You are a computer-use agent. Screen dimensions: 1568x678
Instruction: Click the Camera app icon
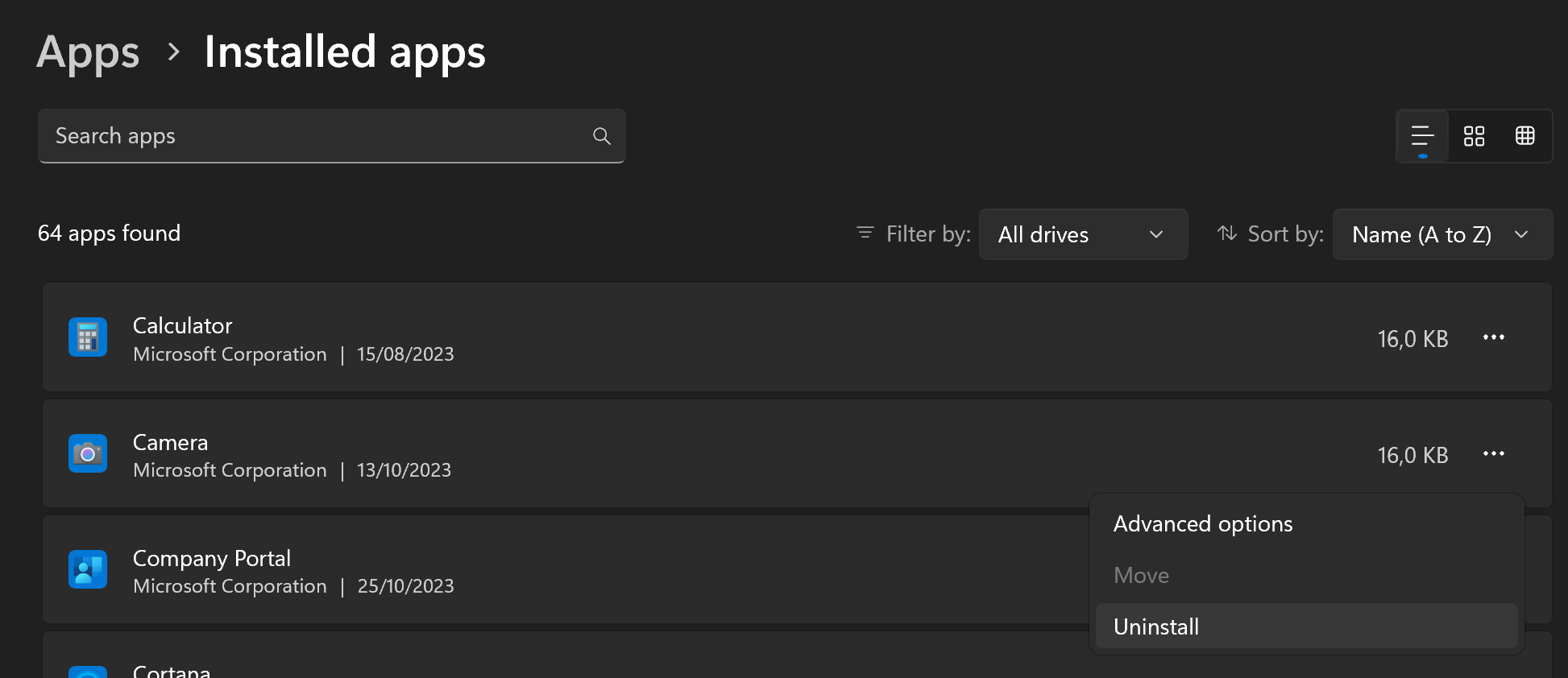click(88, 454)
